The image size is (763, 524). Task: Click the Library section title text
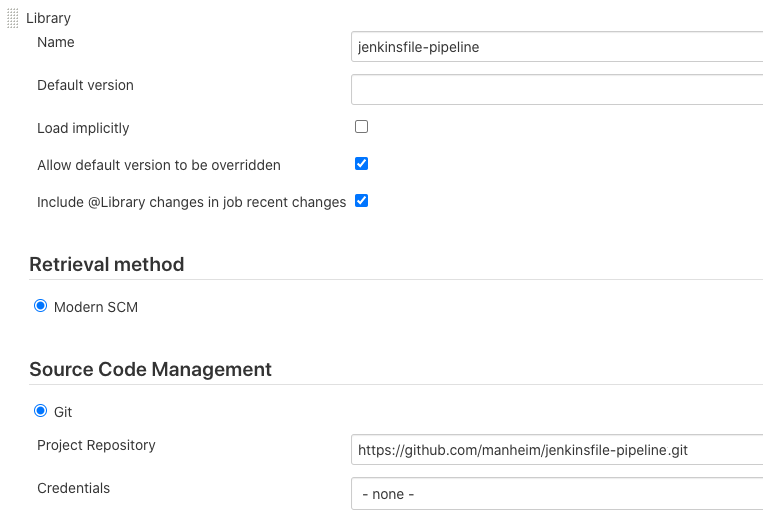click(48, 18)
